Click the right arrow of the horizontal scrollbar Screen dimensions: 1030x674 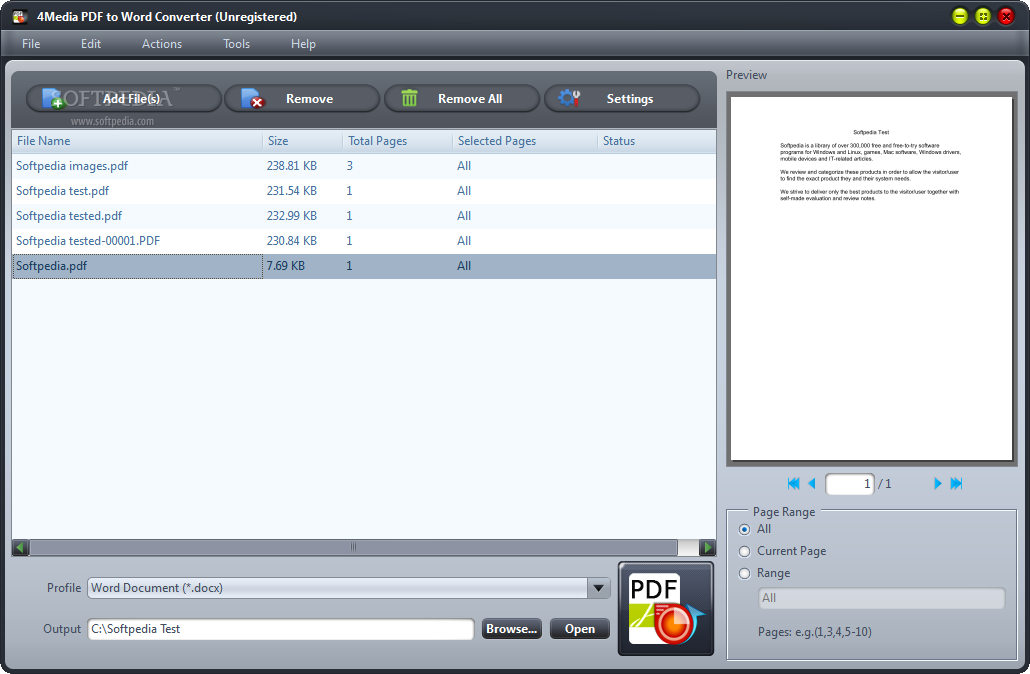[707, 547]
